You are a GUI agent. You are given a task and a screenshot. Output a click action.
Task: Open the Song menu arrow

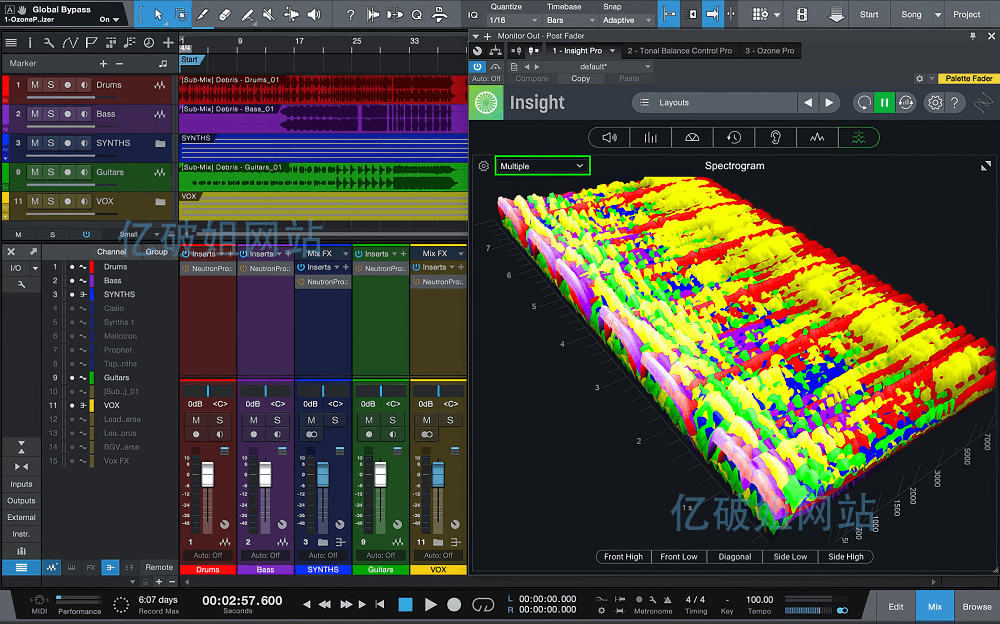pos(938,15)
